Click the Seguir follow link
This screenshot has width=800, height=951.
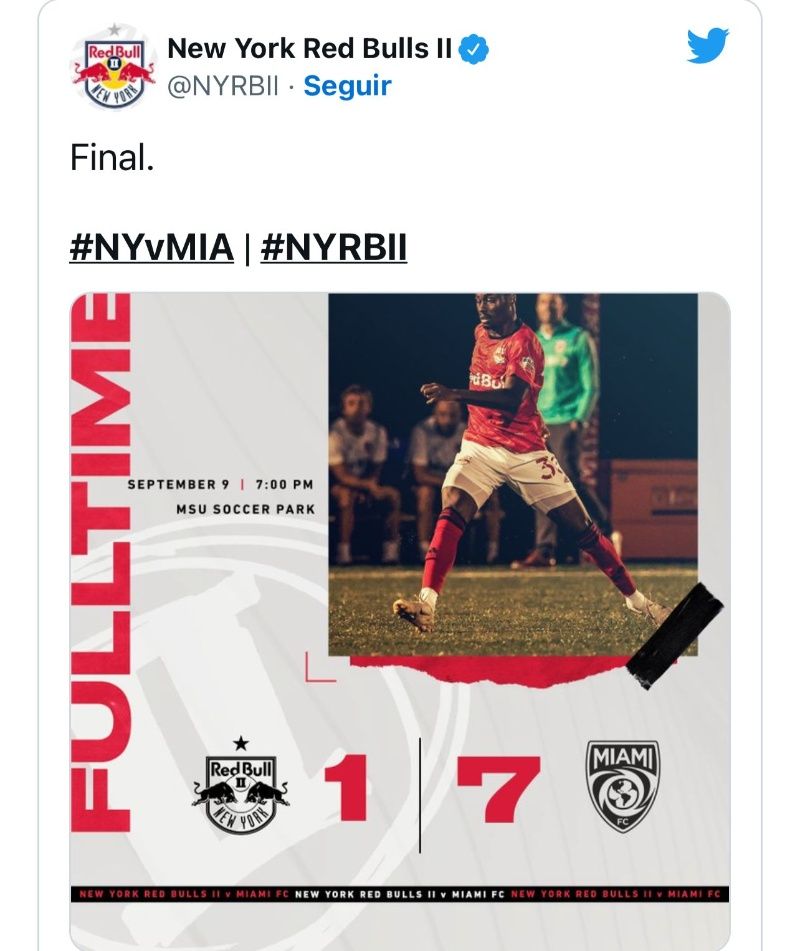pyautogui.click(x=348, y=86)
